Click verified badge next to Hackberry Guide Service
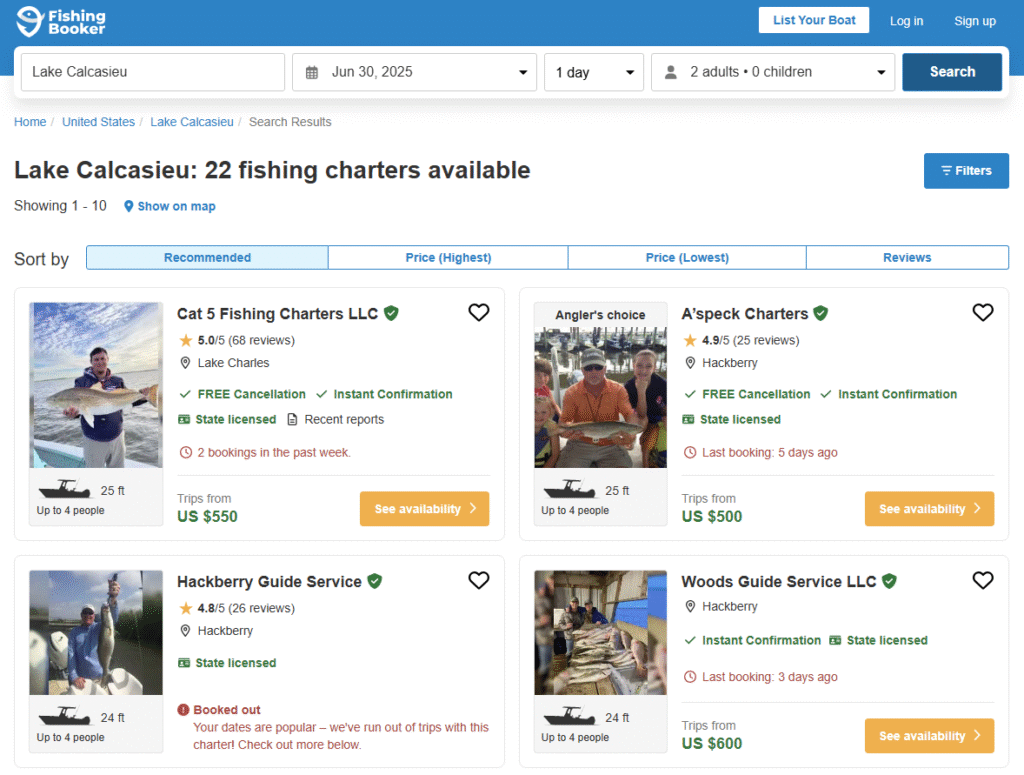The image size is (1024, 775). pos(375,581)
